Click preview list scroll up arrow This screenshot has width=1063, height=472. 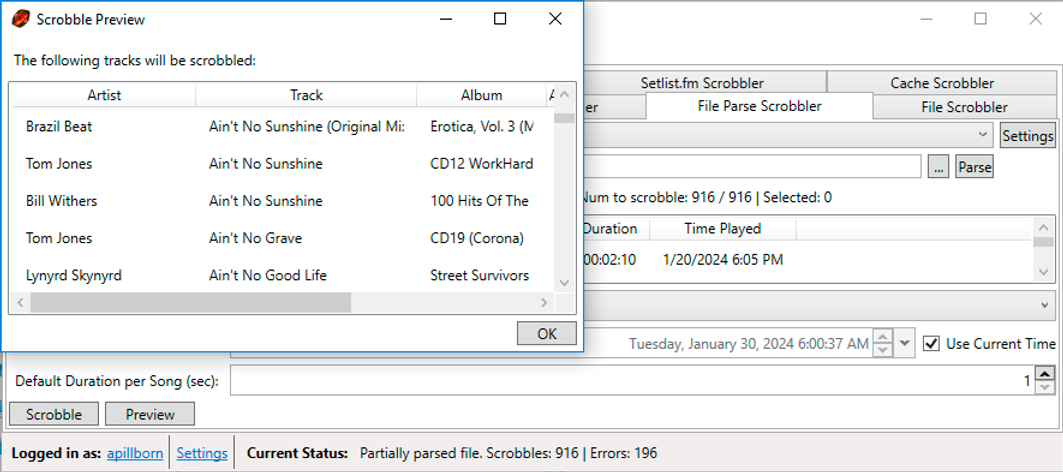point(565,96)
